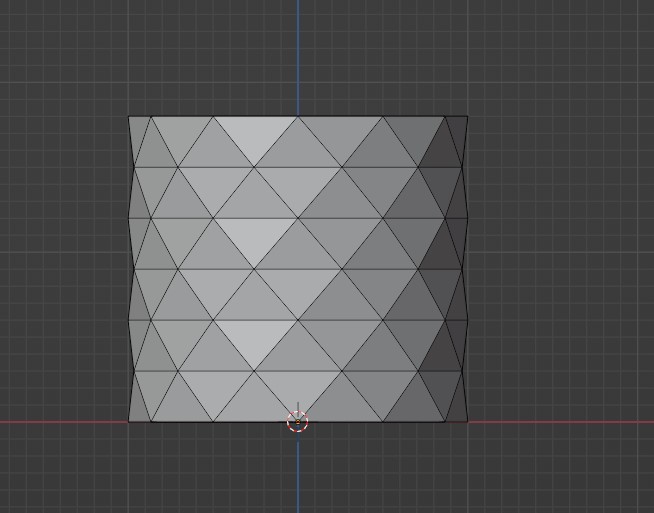Click the red X axis line left of the mesh
This screenshot has height=513, width=654.
point(60,421)
